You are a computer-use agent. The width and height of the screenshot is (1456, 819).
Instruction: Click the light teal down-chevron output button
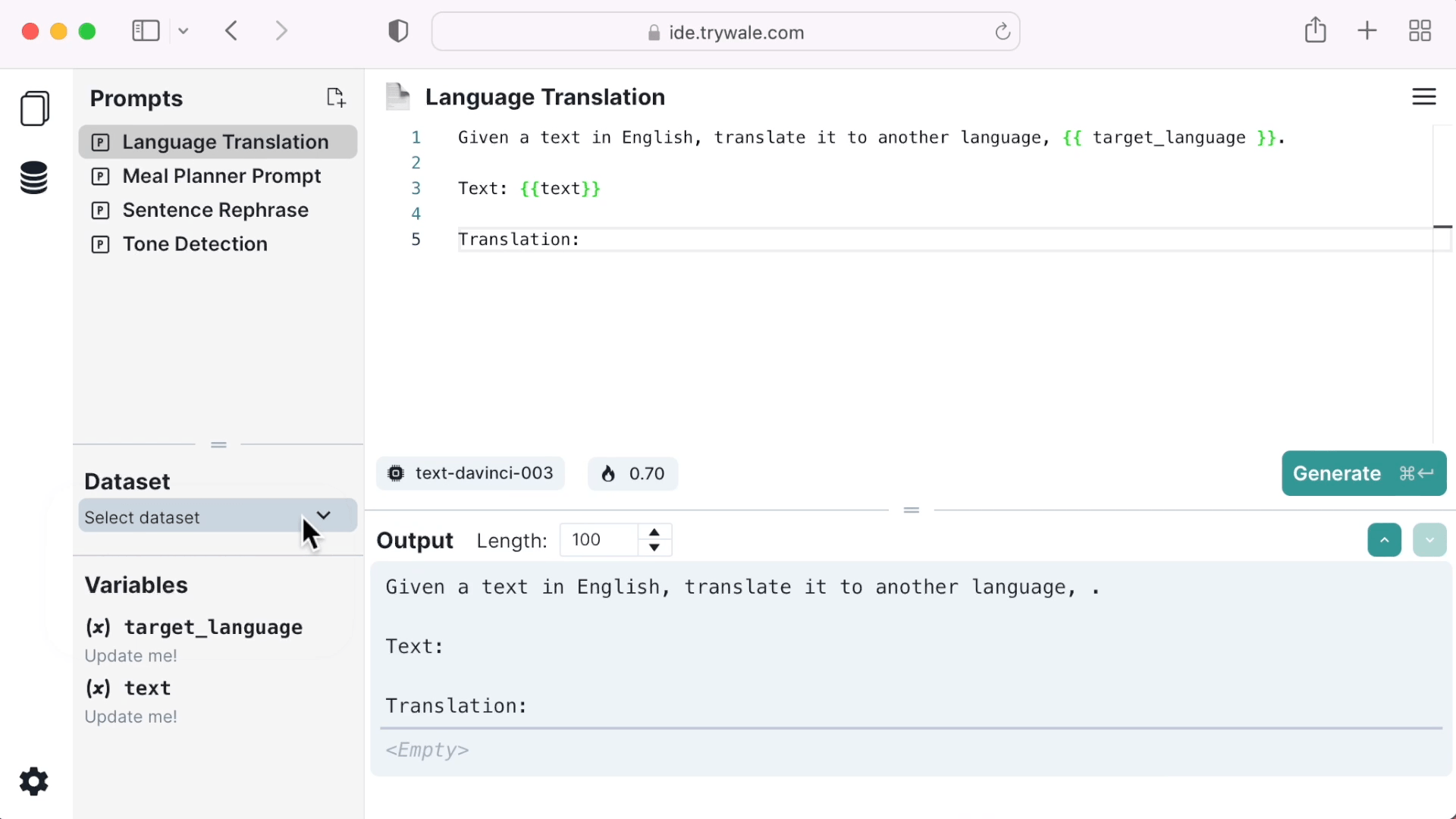click(1429, 540)
